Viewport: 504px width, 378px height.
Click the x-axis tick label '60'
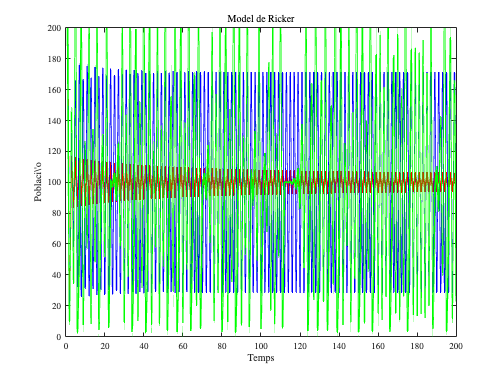pyautogui.click(x=183, y=346)
